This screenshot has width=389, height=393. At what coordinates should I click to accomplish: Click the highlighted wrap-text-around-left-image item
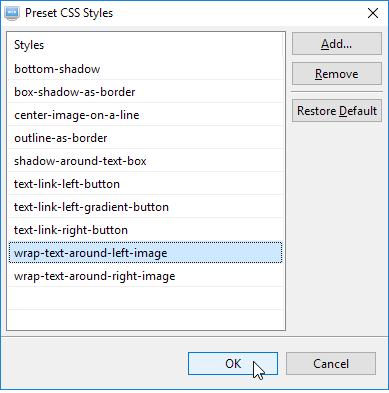tap(145, 253)
